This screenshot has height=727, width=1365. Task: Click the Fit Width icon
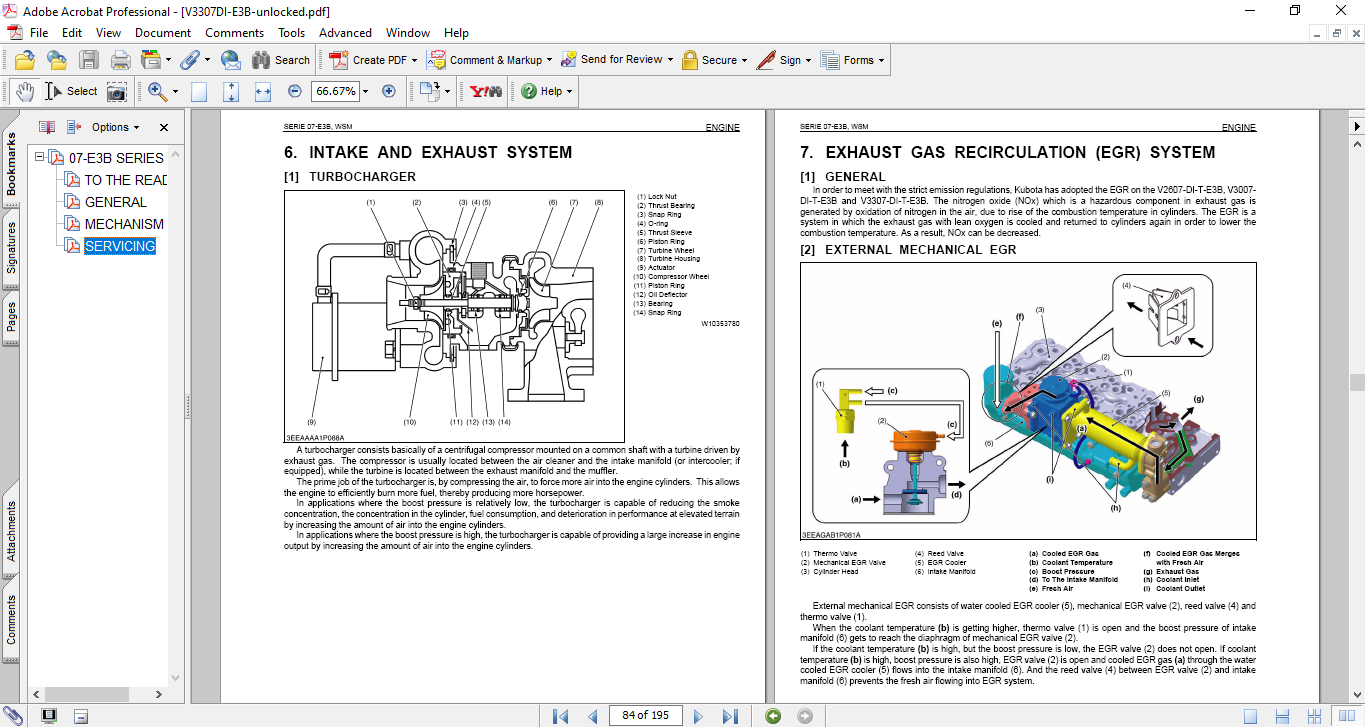point(263,91)
